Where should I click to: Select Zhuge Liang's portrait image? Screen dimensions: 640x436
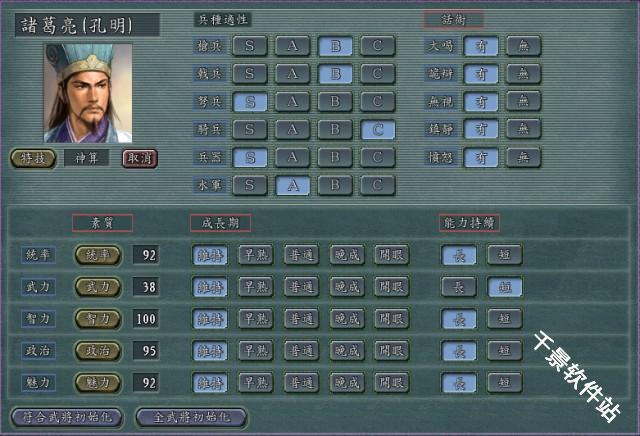88,93
